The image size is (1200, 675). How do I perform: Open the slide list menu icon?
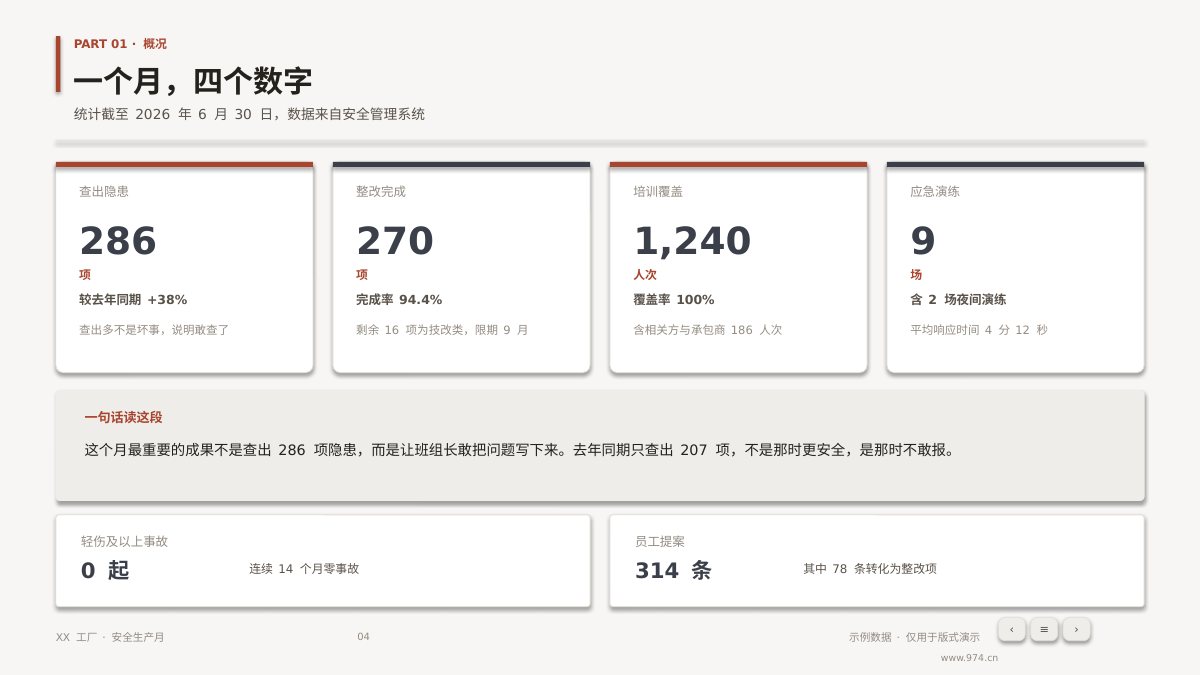(1044, 629)
